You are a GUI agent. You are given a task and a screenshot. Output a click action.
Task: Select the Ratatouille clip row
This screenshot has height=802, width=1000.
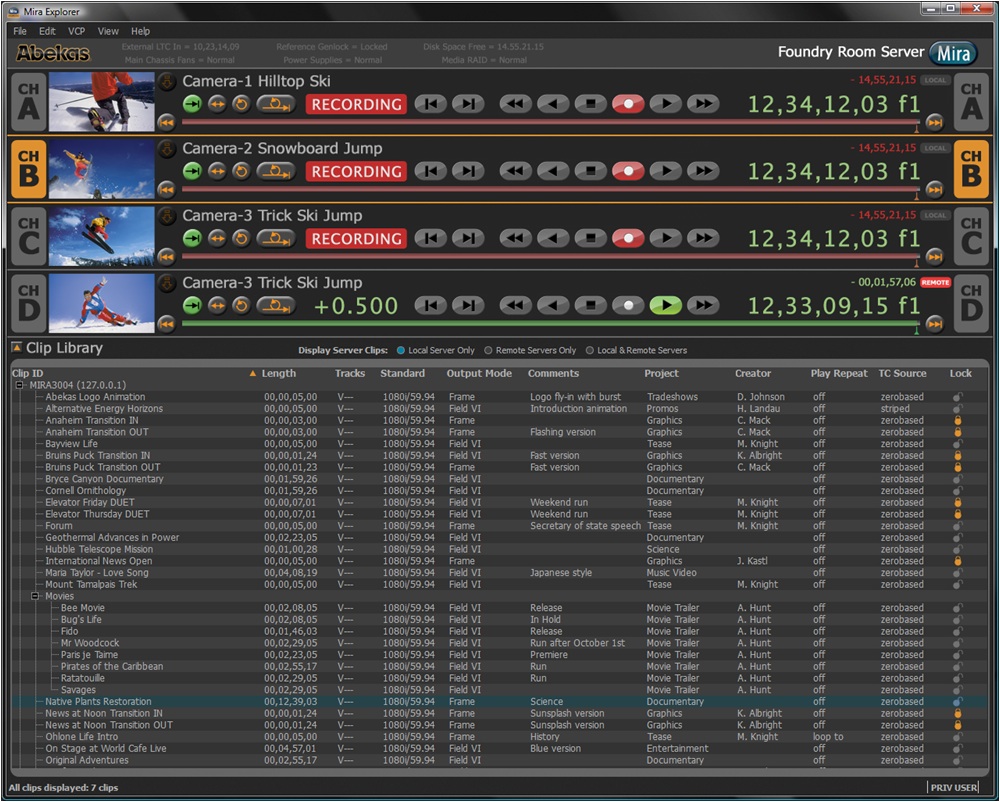coord(500,678)
